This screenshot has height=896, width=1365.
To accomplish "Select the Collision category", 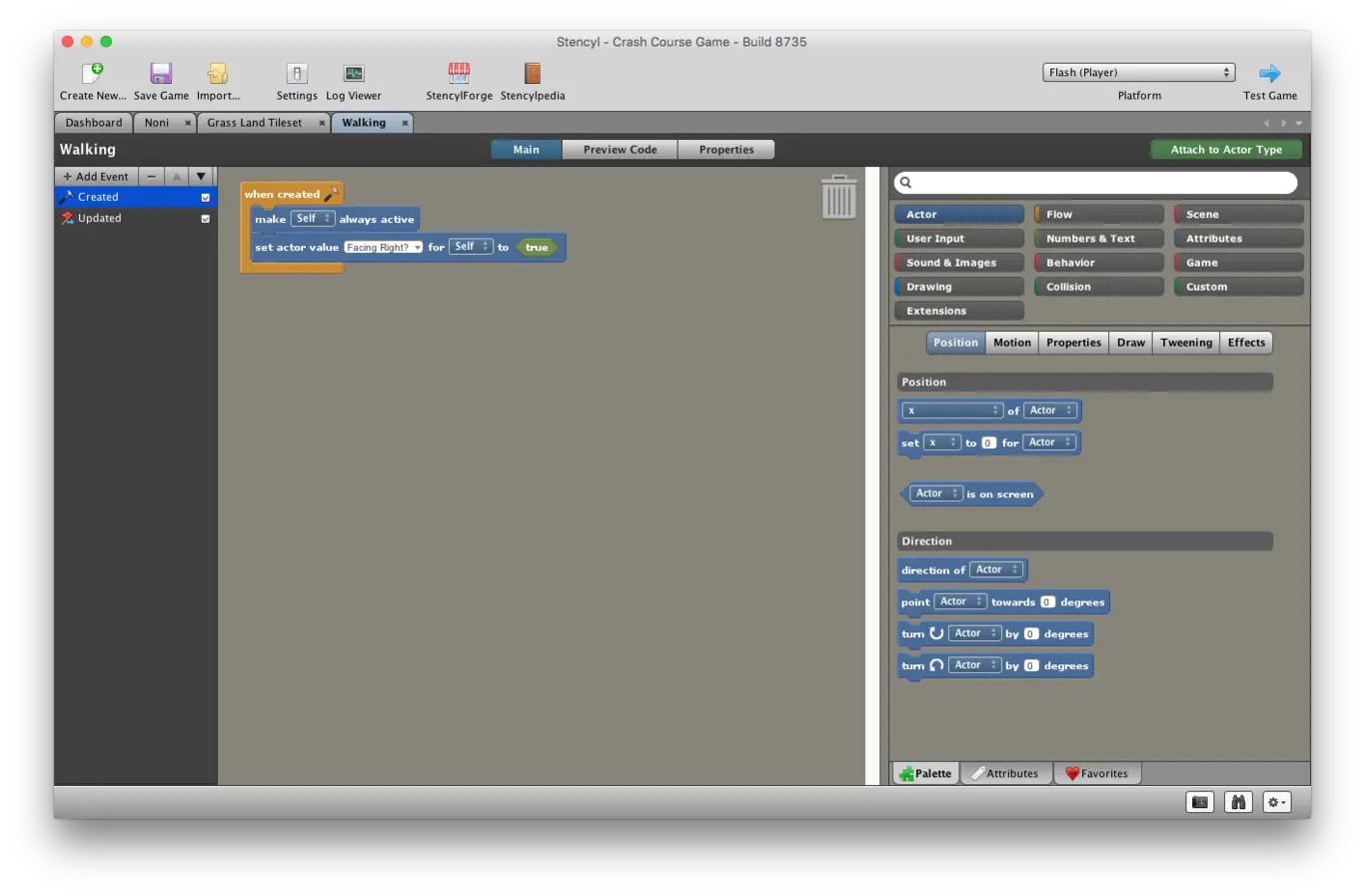I will [x=1099, y=287].
